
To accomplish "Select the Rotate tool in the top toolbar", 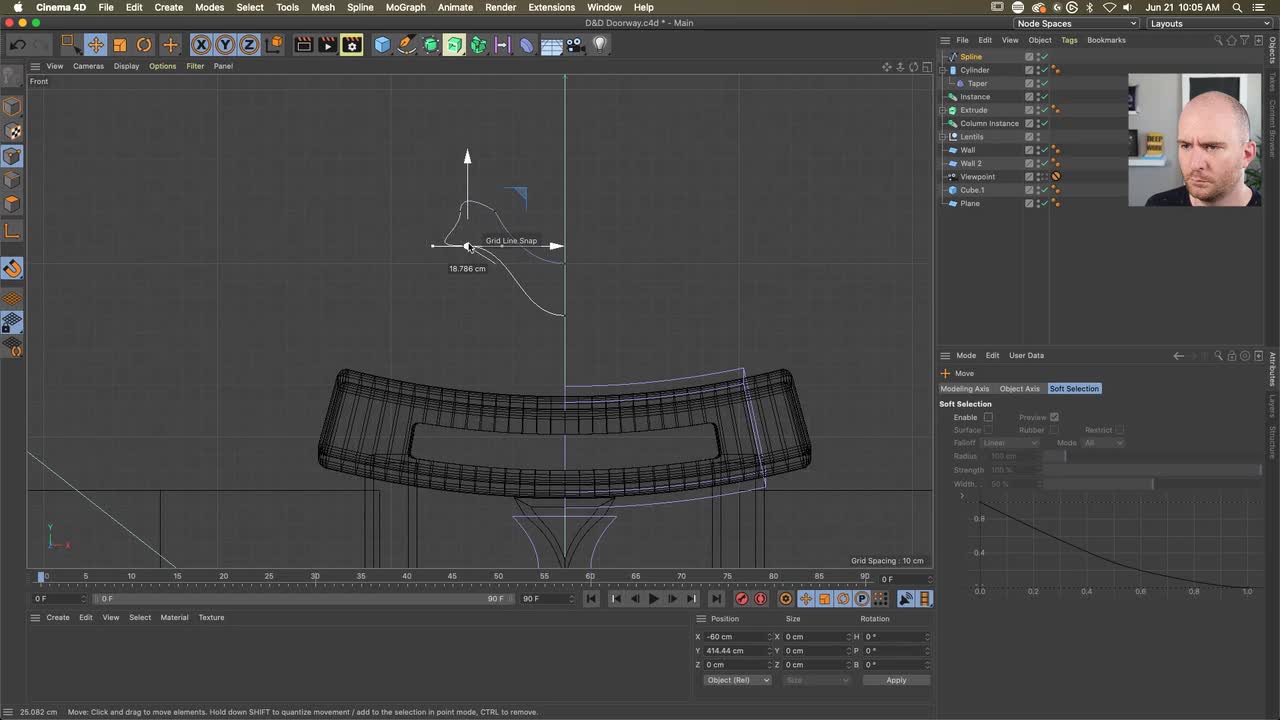I will (x=144, y=45).
